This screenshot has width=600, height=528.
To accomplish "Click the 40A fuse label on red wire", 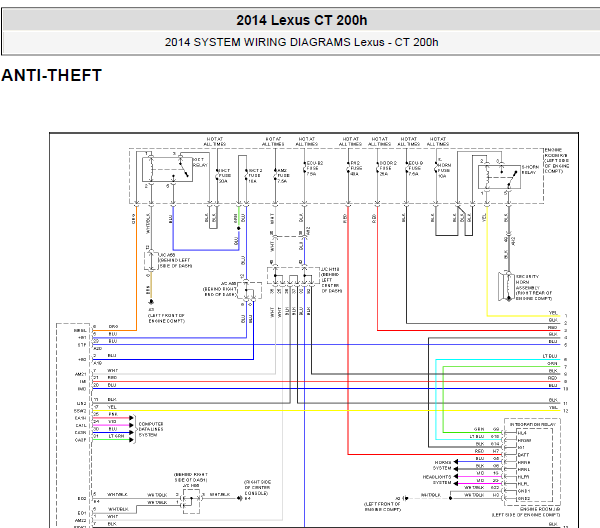I will click(356, 168).
